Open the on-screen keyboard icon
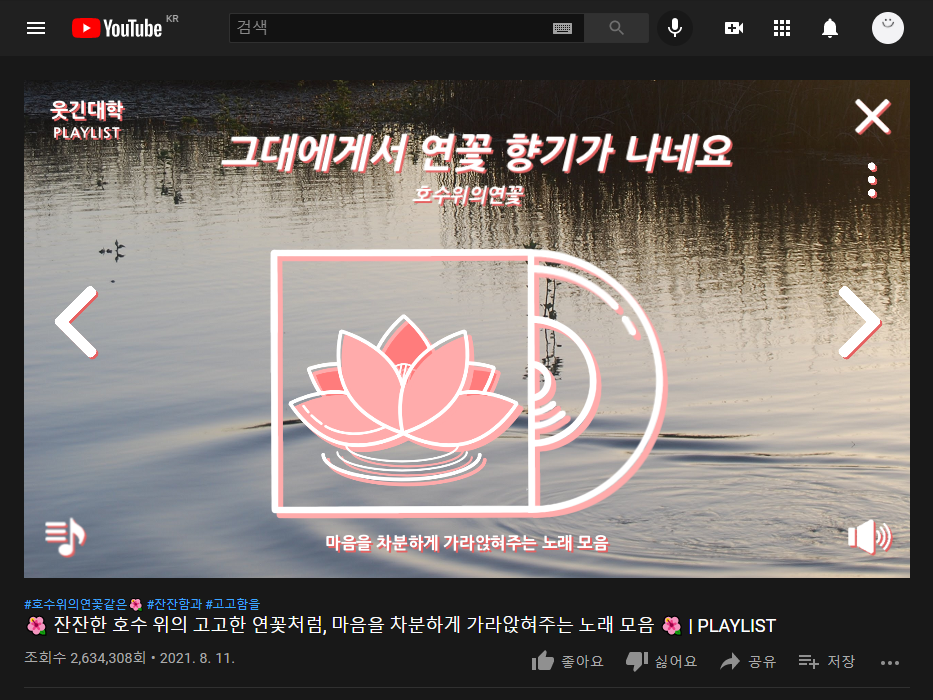This screenshot has width=933, height=700. tap(562, 28)
